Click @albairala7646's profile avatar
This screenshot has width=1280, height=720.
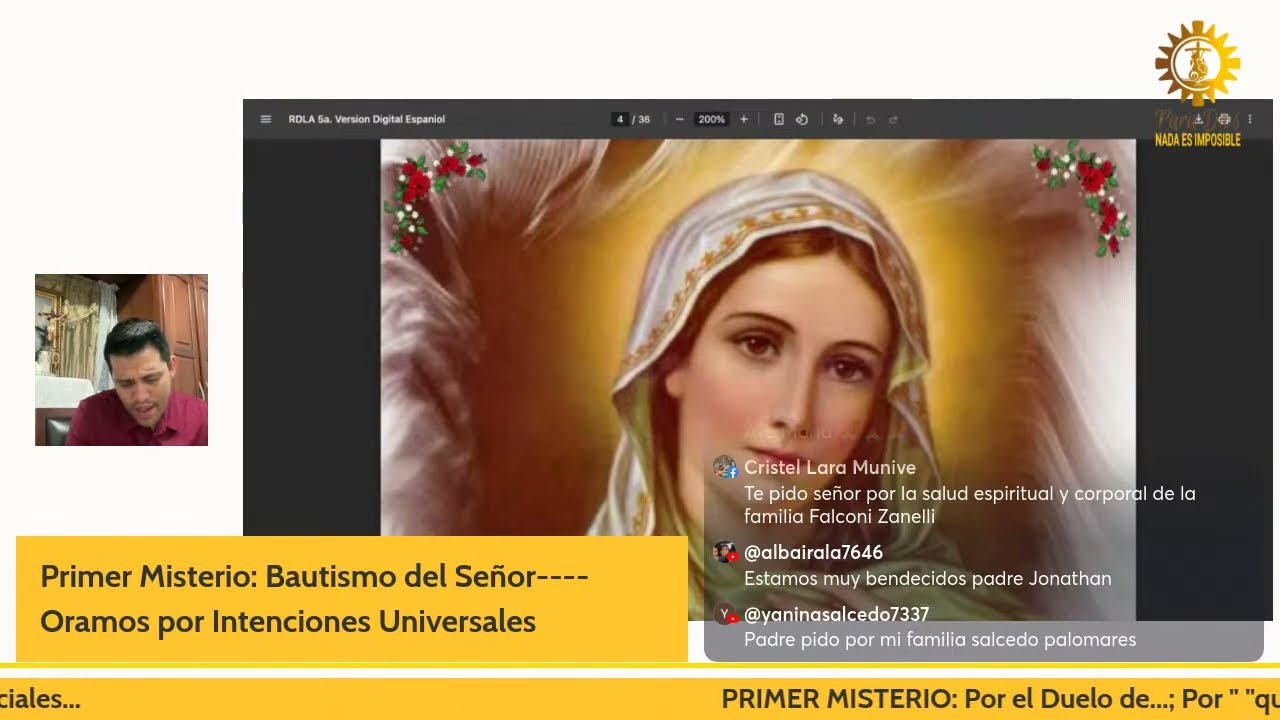725,552
